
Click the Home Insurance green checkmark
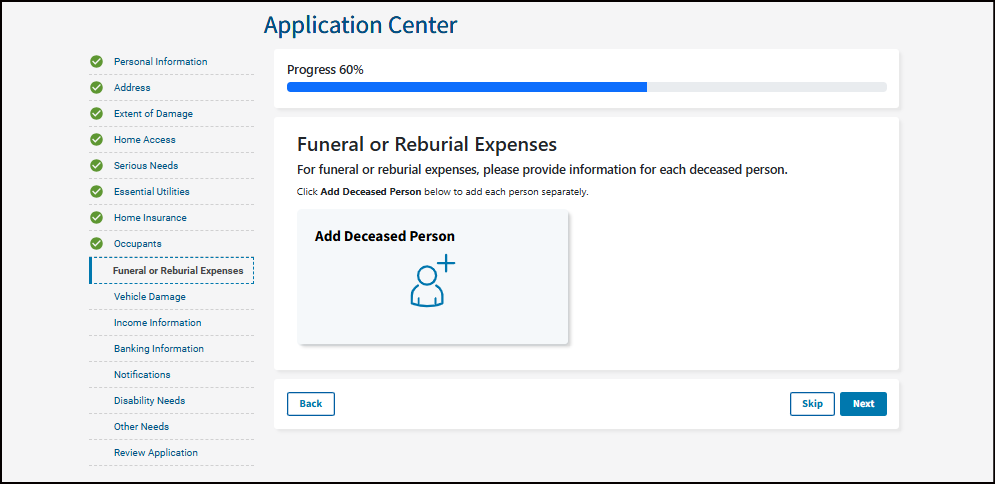click(97, 218)
